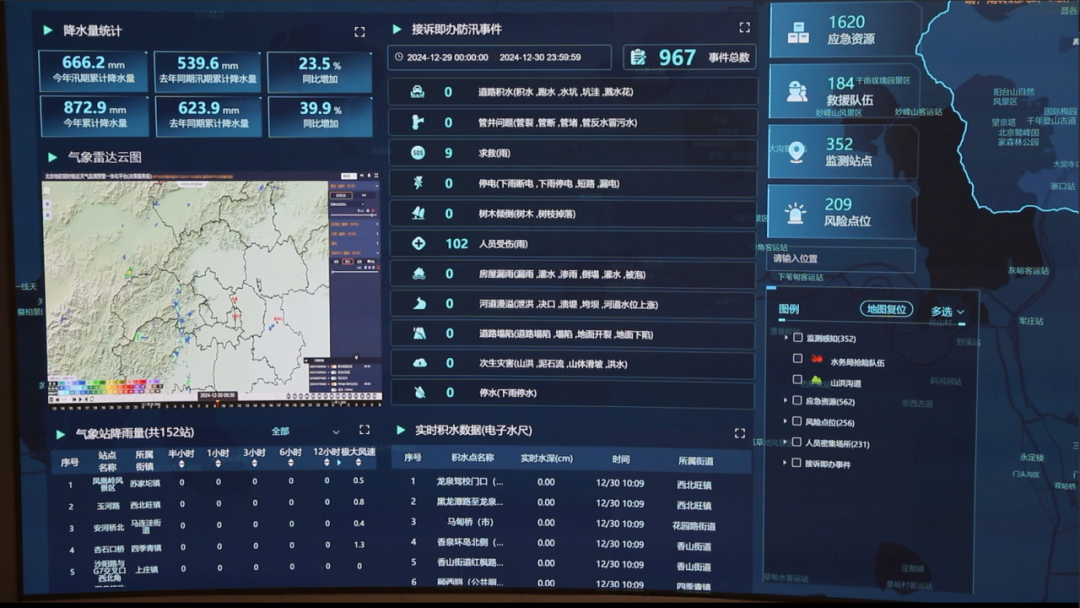
Task: Click the pipe-well problem (管井问题) event icon
Action: tap(417, 123)
